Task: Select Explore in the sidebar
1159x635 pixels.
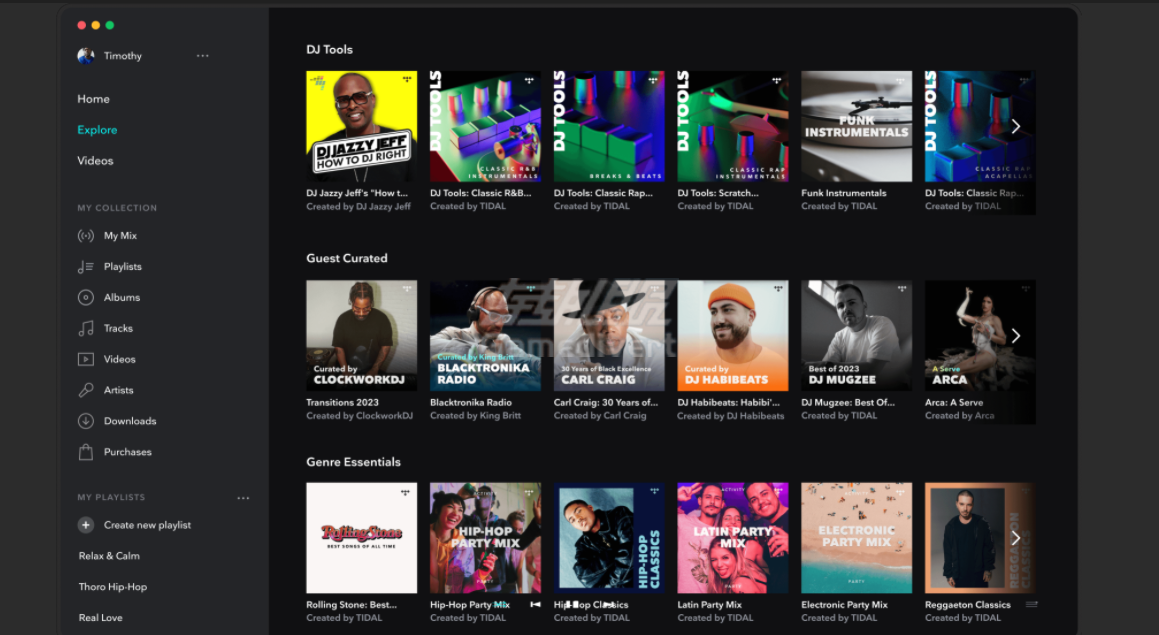Action: 97,130
